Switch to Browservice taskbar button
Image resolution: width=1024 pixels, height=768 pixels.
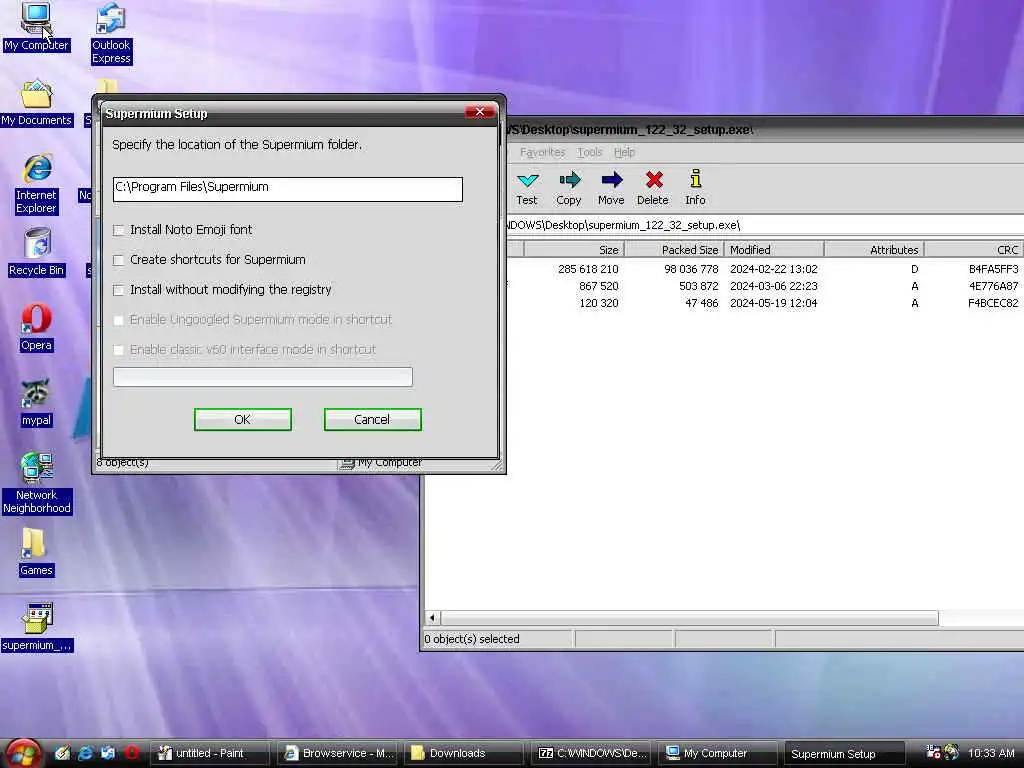point(338,754)
